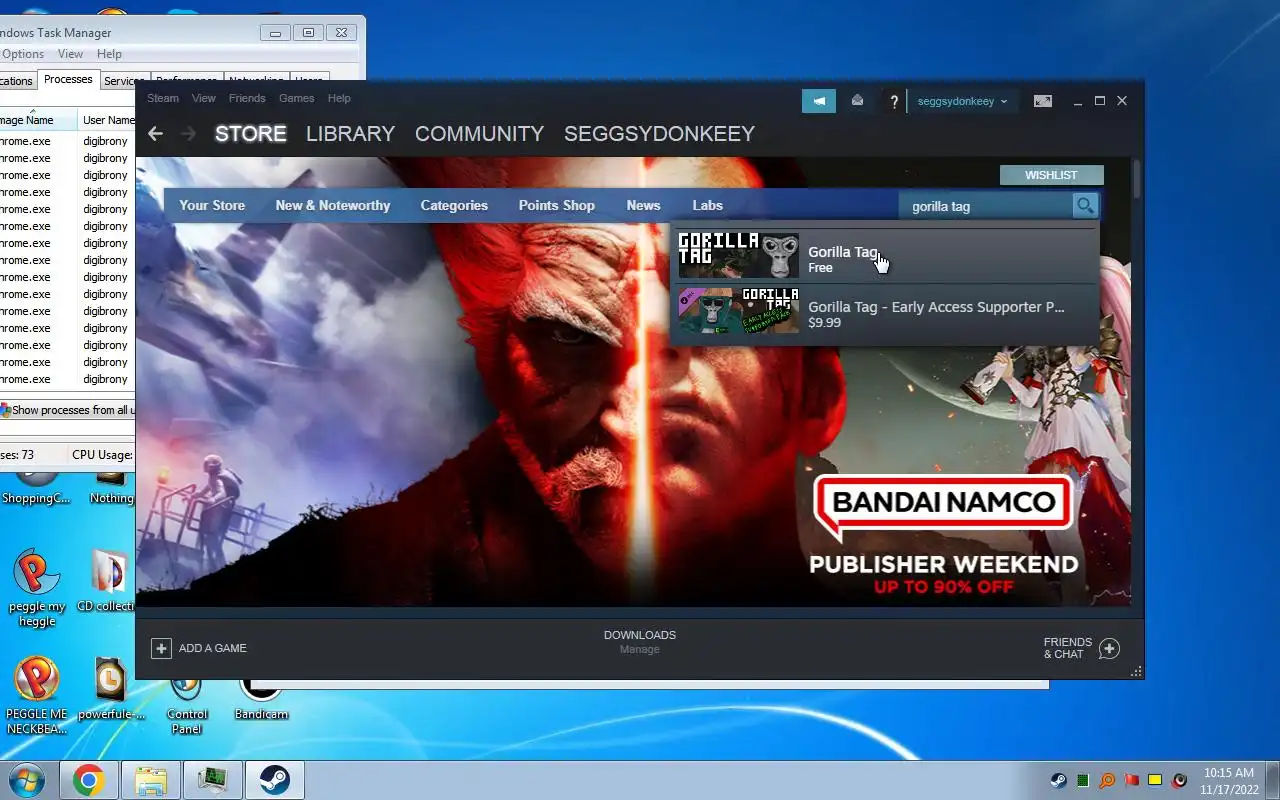Select Gorilla Tag Early Access Supporter result
The width and height of the screenshot is (1280, 800).
[x=884, y=311]
